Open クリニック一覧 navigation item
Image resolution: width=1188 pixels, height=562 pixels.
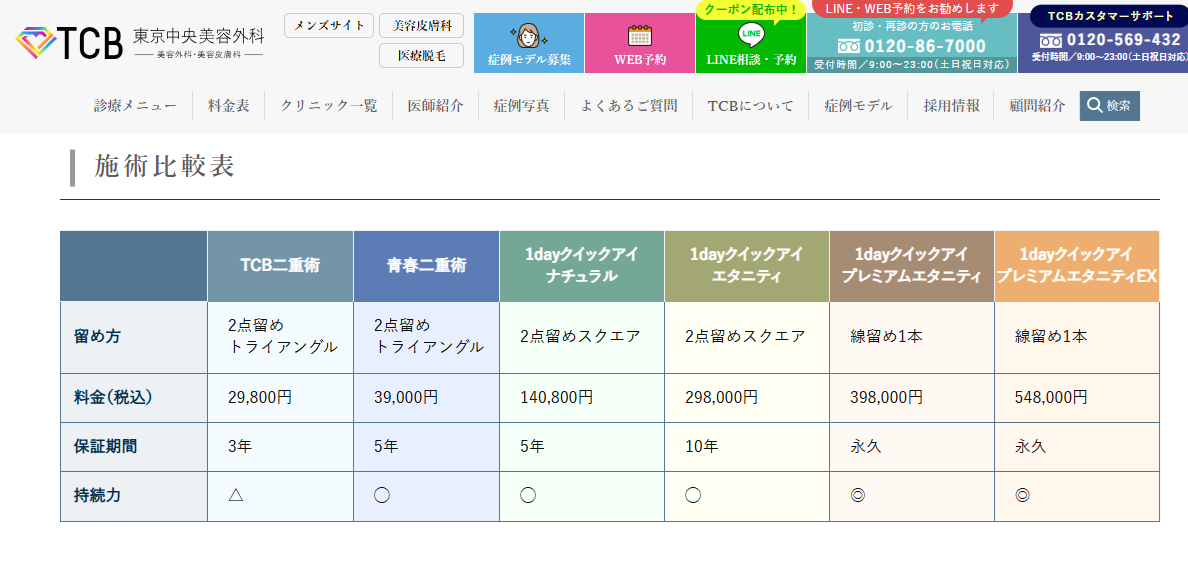(x=329, y=106)
